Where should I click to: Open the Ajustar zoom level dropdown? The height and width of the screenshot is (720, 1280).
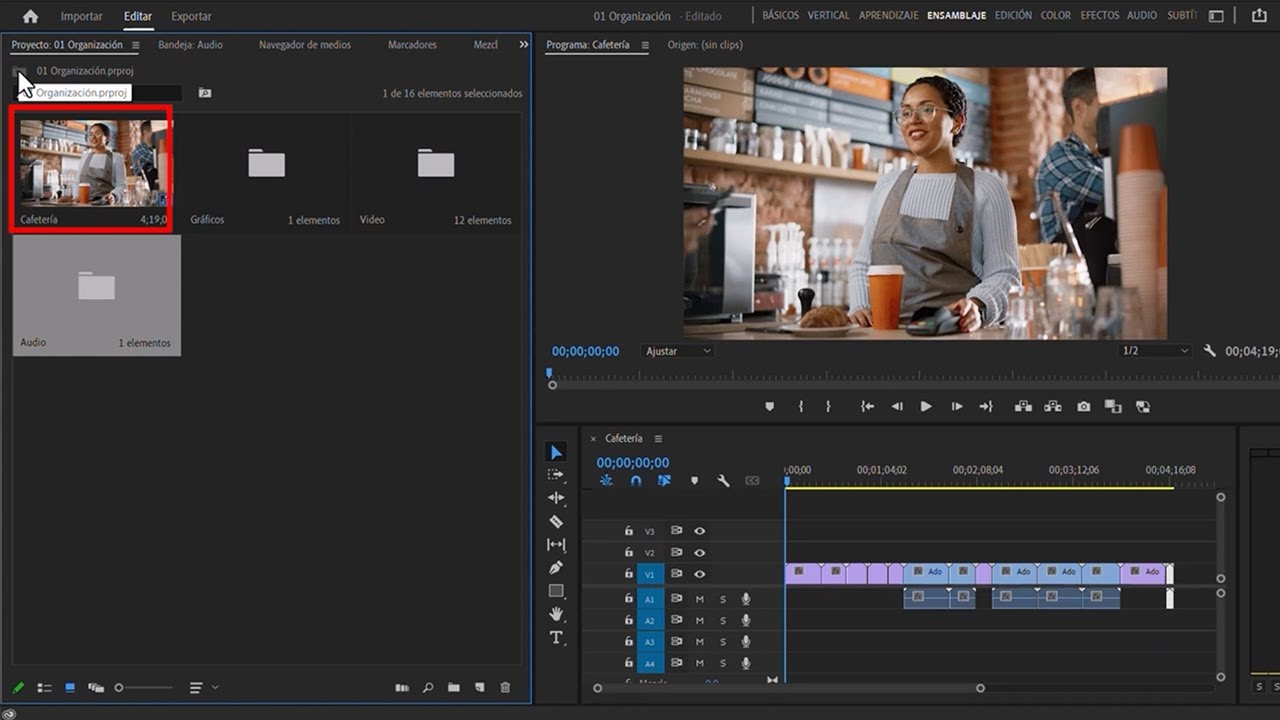(x=679, y=351)
